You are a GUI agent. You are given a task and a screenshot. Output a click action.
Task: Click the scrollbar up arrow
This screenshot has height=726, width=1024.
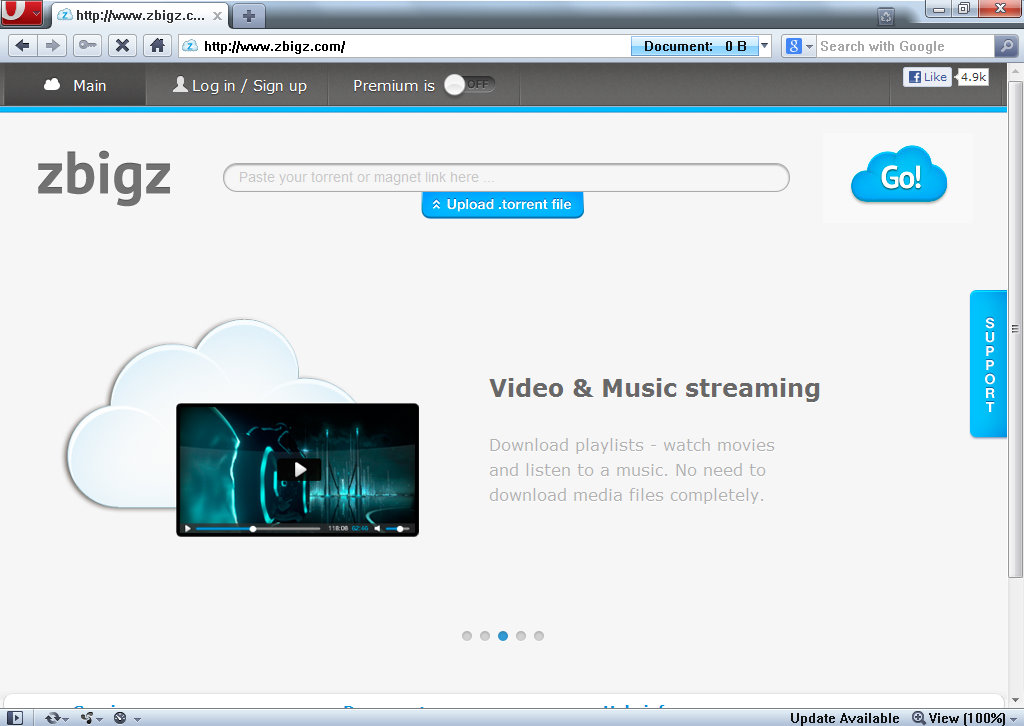pyautogui.click(x=1015, y=71)
